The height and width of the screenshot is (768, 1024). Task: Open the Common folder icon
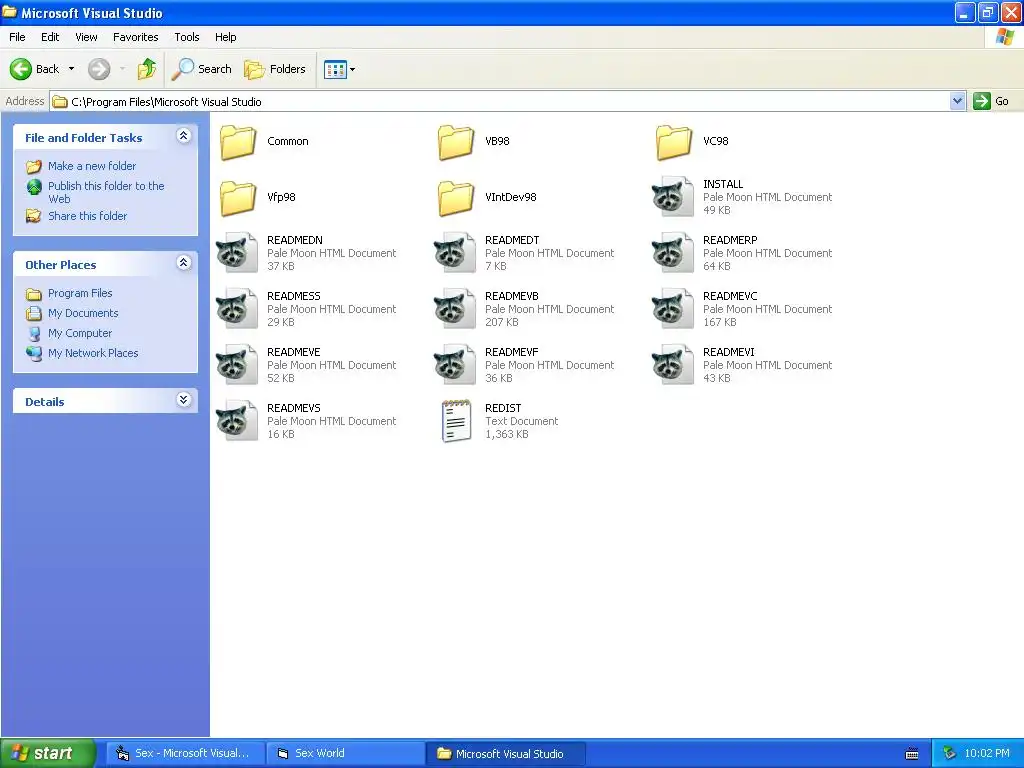[x=238, y=142]
